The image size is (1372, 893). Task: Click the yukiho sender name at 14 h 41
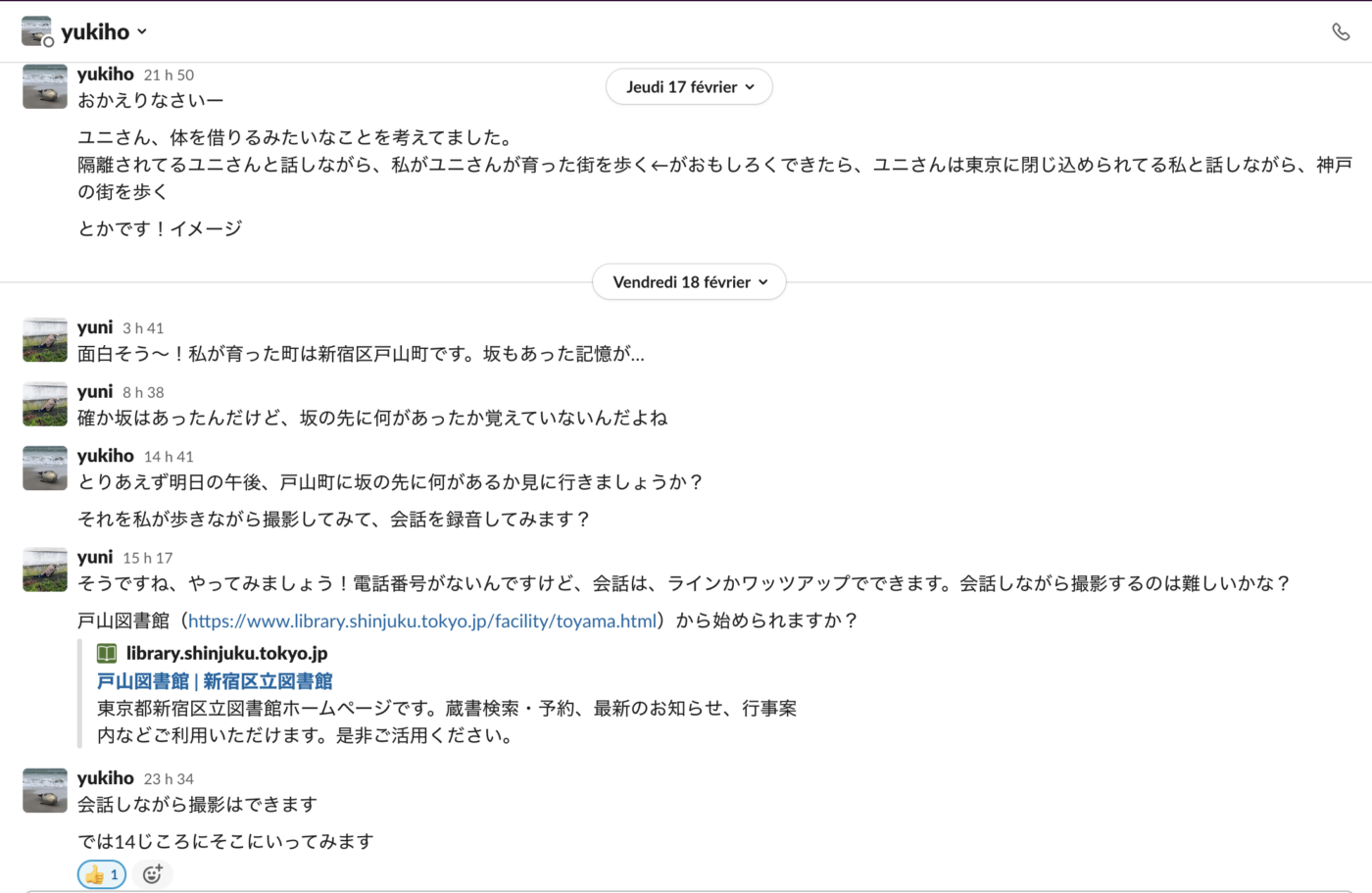point(105,456)
